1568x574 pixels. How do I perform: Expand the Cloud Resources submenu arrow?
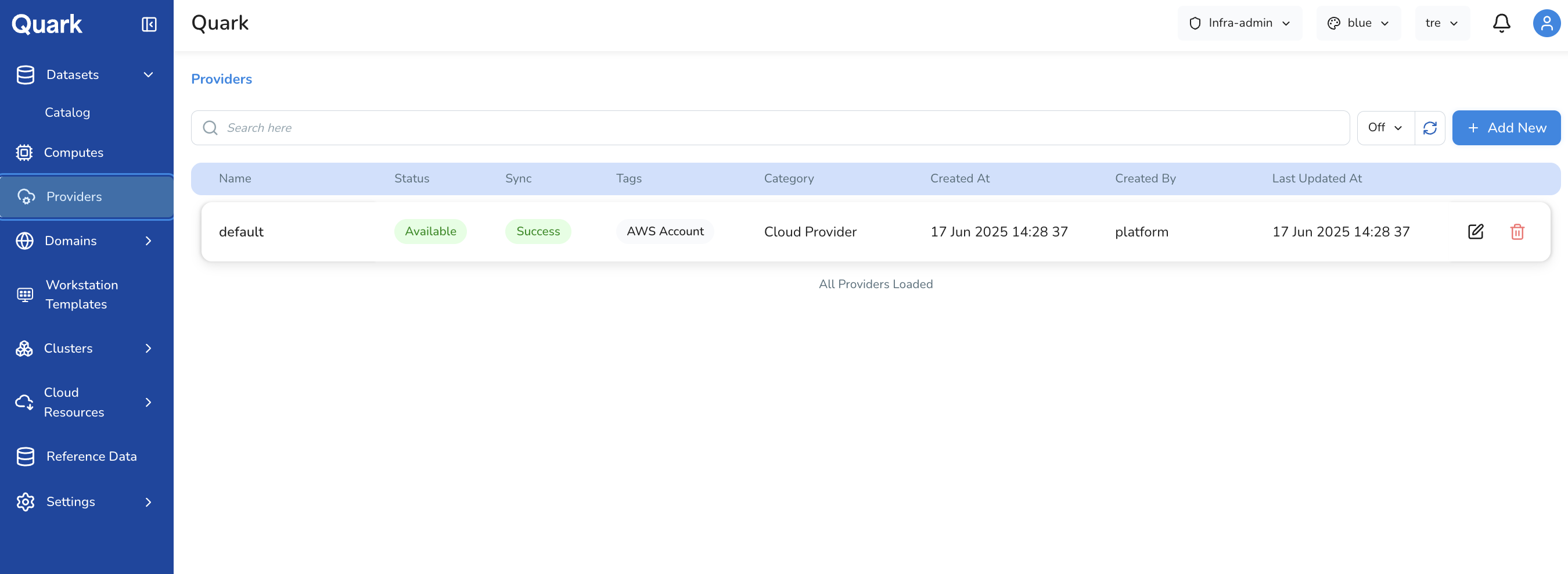(x=148, y=403)
